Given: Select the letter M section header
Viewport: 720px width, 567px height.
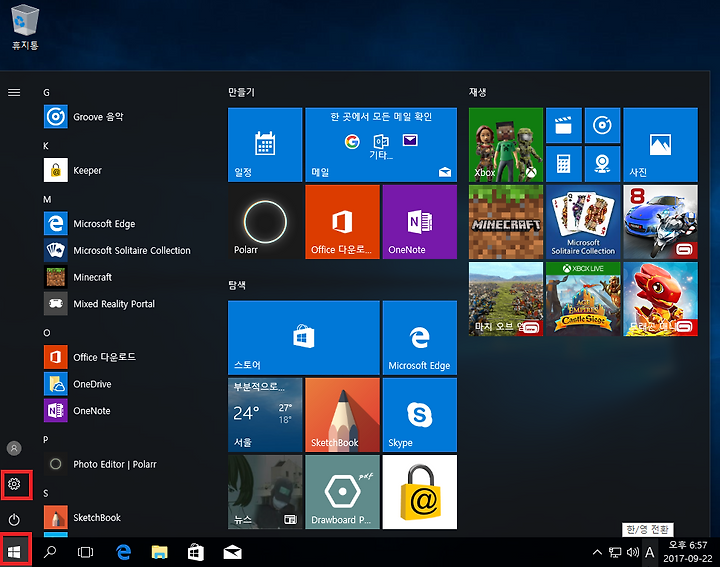Looking at the screenshot, I should point(47,199).
